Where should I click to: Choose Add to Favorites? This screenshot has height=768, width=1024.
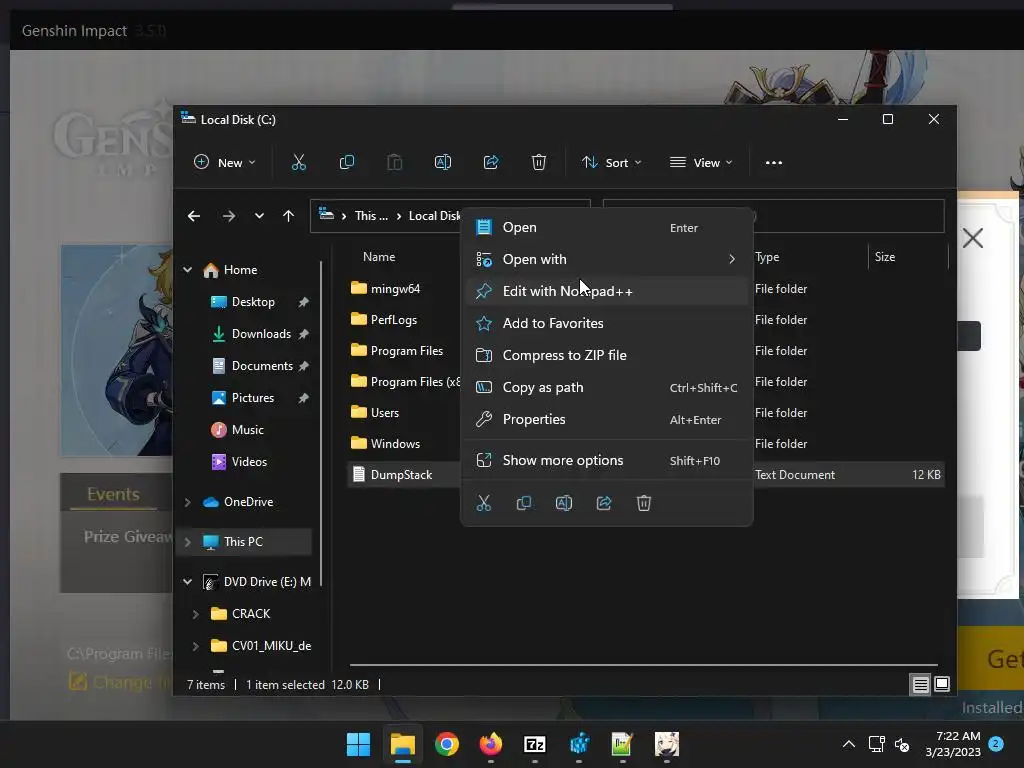click(607, 323)
